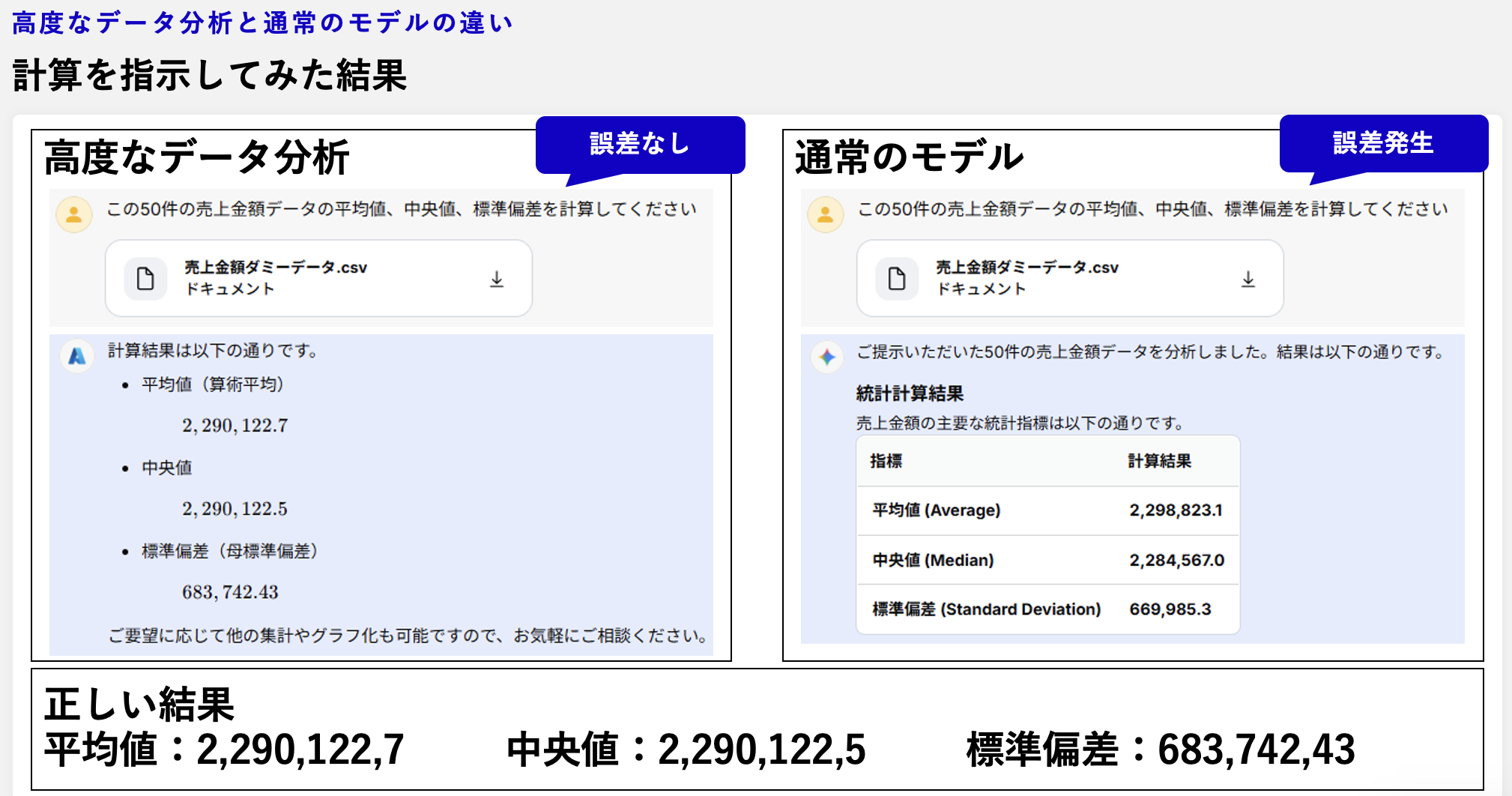
Task: Open 売上金額ダミーデータ.csv attachment card in left panel
Action: (x=318, y=278)
